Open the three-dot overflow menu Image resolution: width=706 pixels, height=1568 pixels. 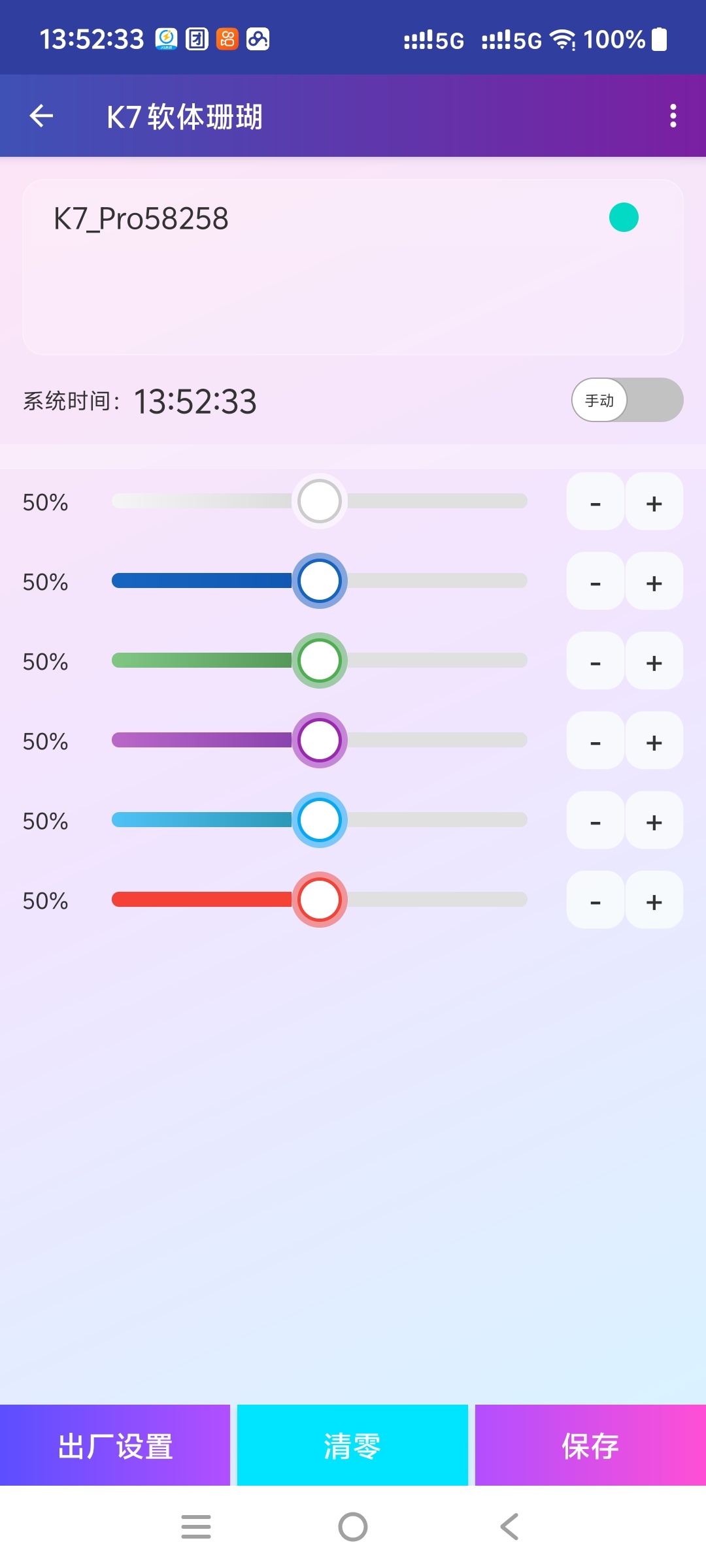(673, 116)
